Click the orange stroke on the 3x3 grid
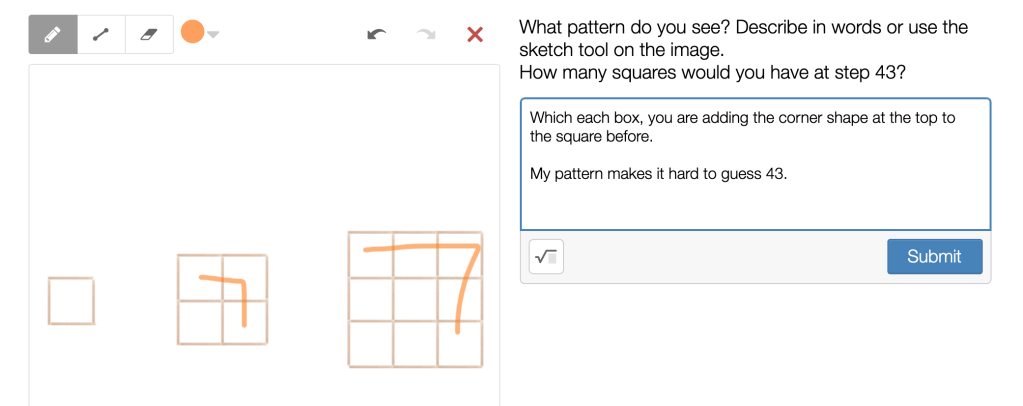 pyautogui.click(x=462, y=290)
